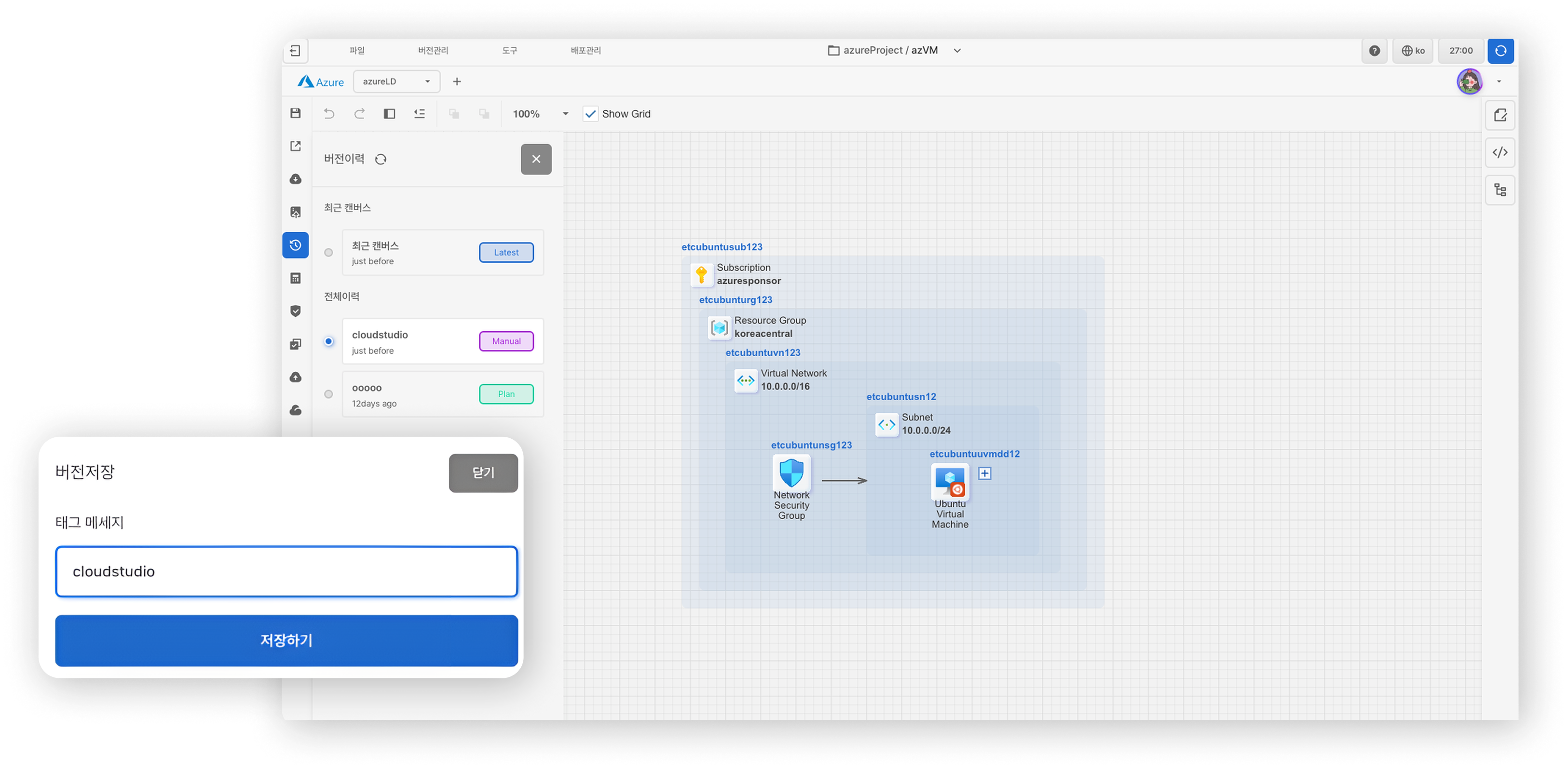Expand the azureProject / azVM project chevron
The width and height of the screenshot is (1568, 769).
[957, 51]
